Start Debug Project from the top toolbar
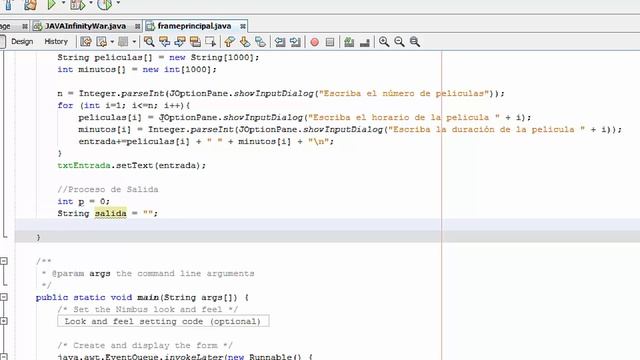This screenshot has height=360, width=640. tap(77, 4)
